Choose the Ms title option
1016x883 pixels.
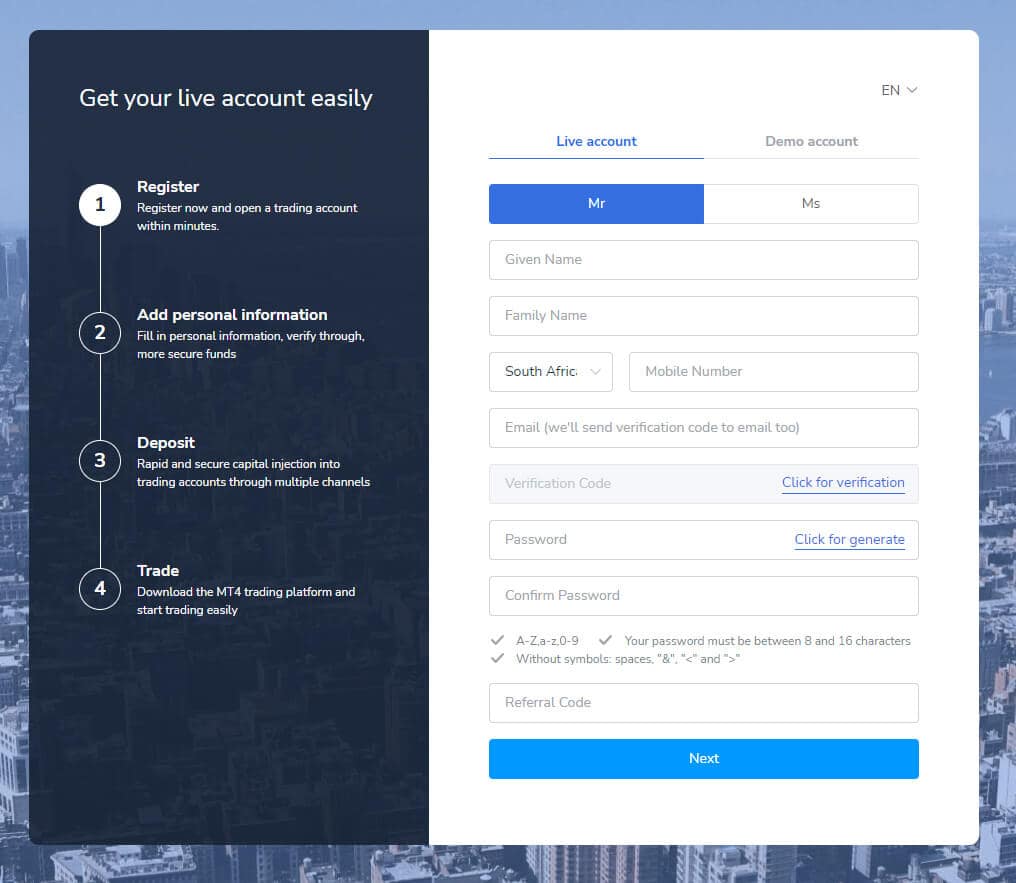[811, 203]
